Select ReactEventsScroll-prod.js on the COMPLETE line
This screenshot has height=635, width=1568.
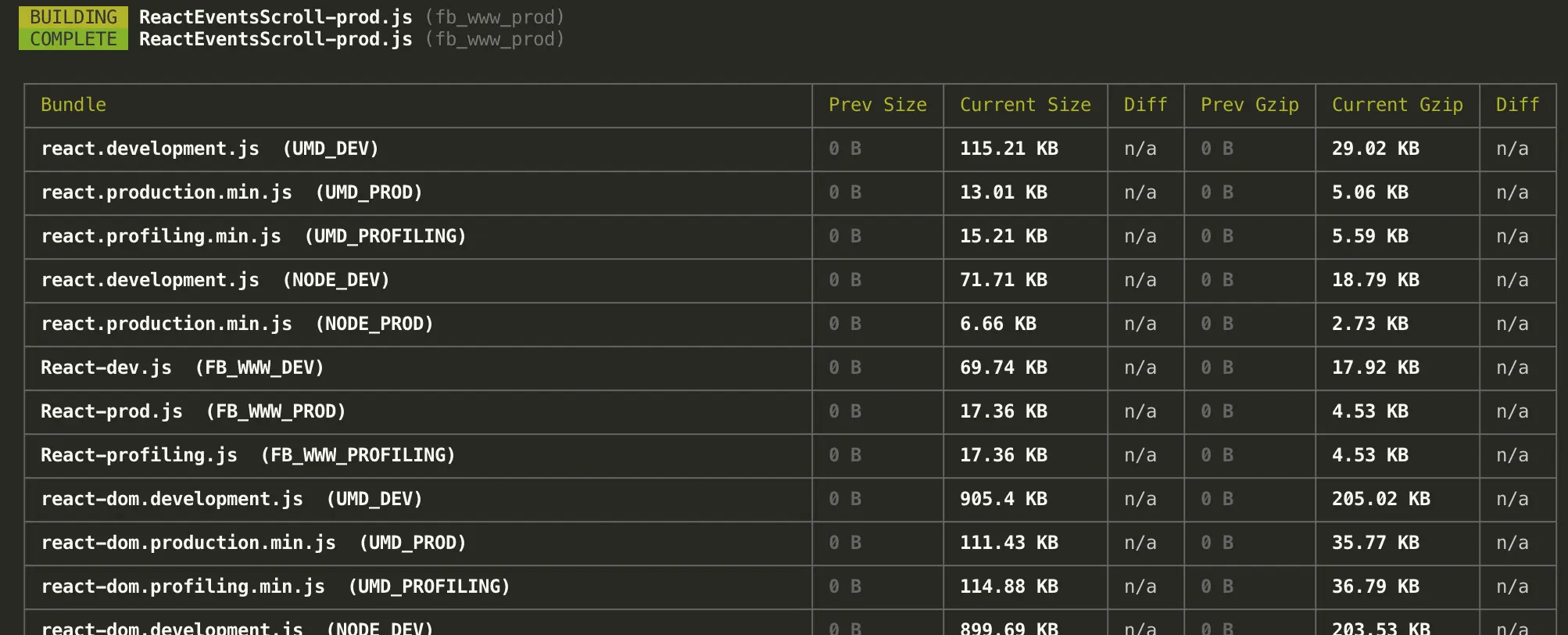click(x=276, y=39)
